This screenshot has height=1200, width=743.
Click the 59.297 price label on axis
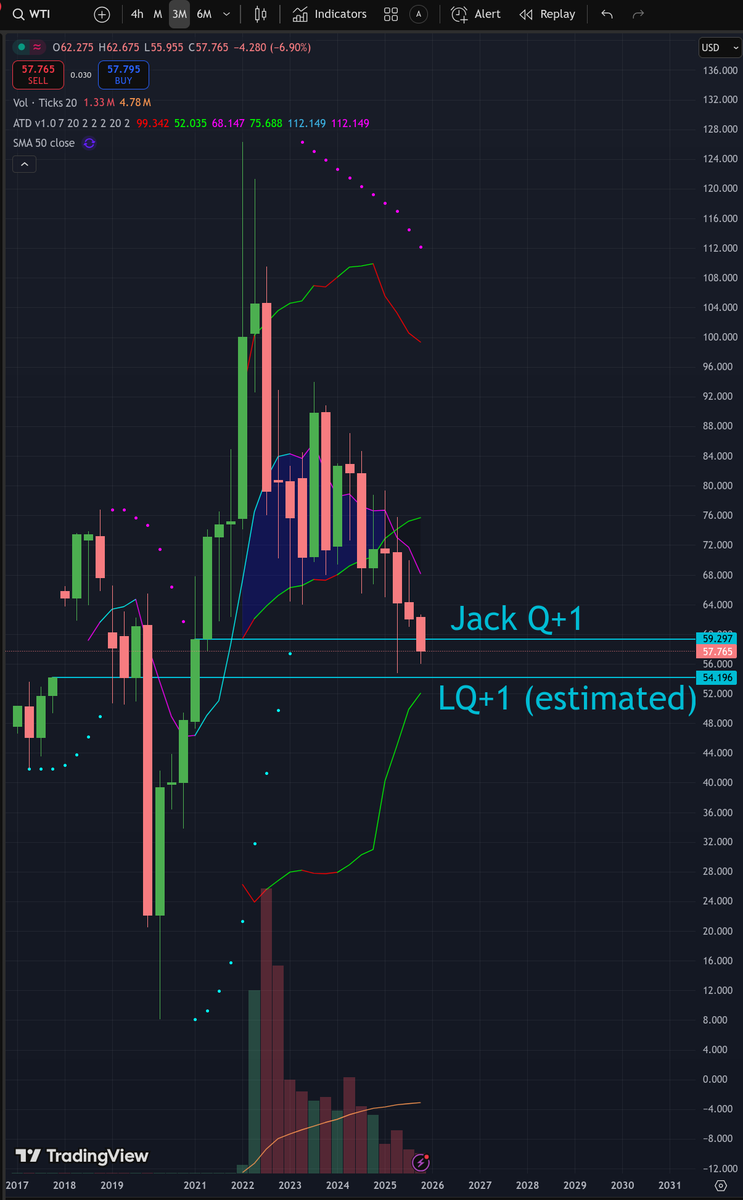pos(719,638)
